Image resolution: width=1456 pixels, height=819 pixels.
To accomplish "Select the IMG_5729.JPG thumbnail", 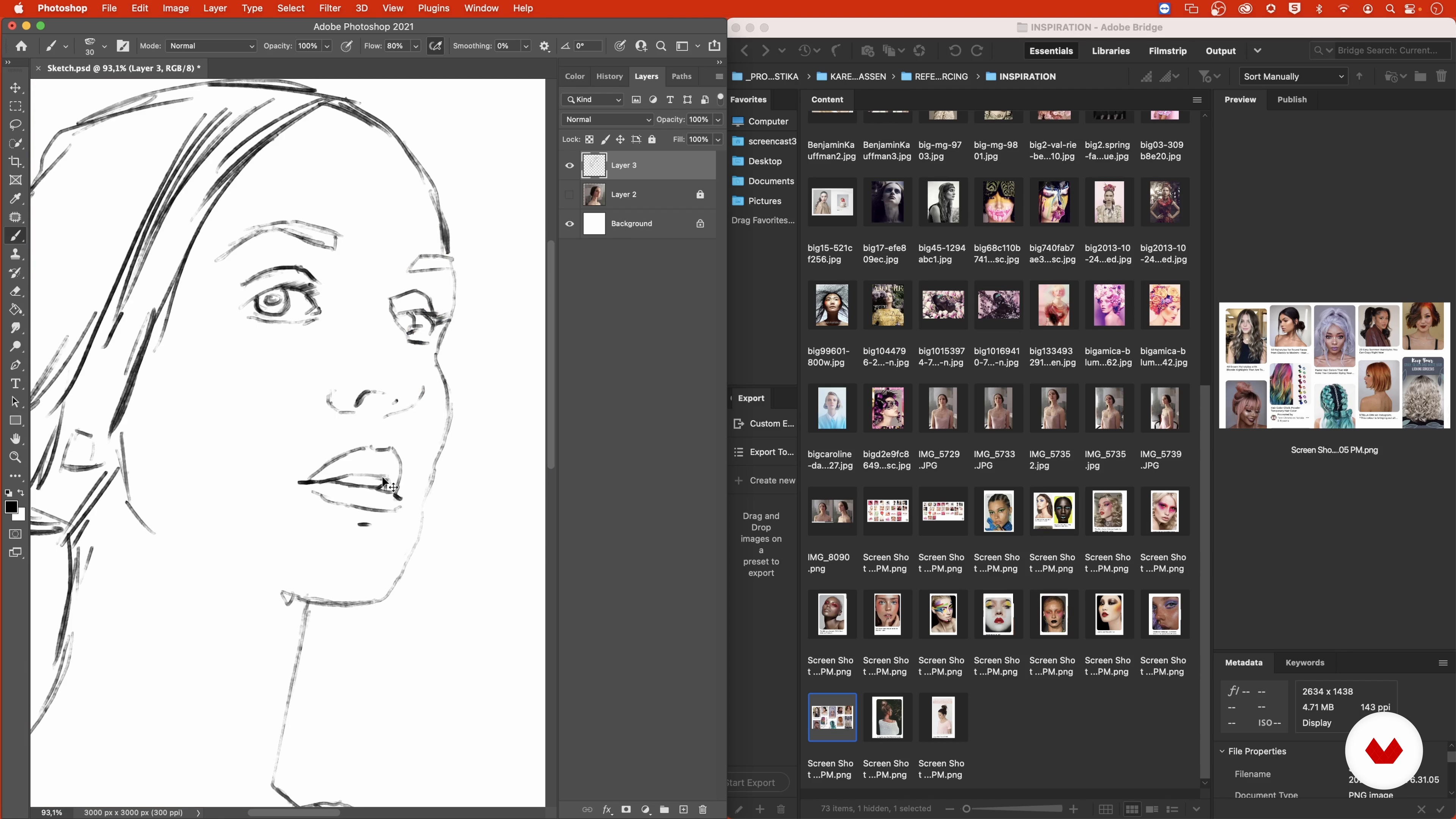I will (943, 409).
